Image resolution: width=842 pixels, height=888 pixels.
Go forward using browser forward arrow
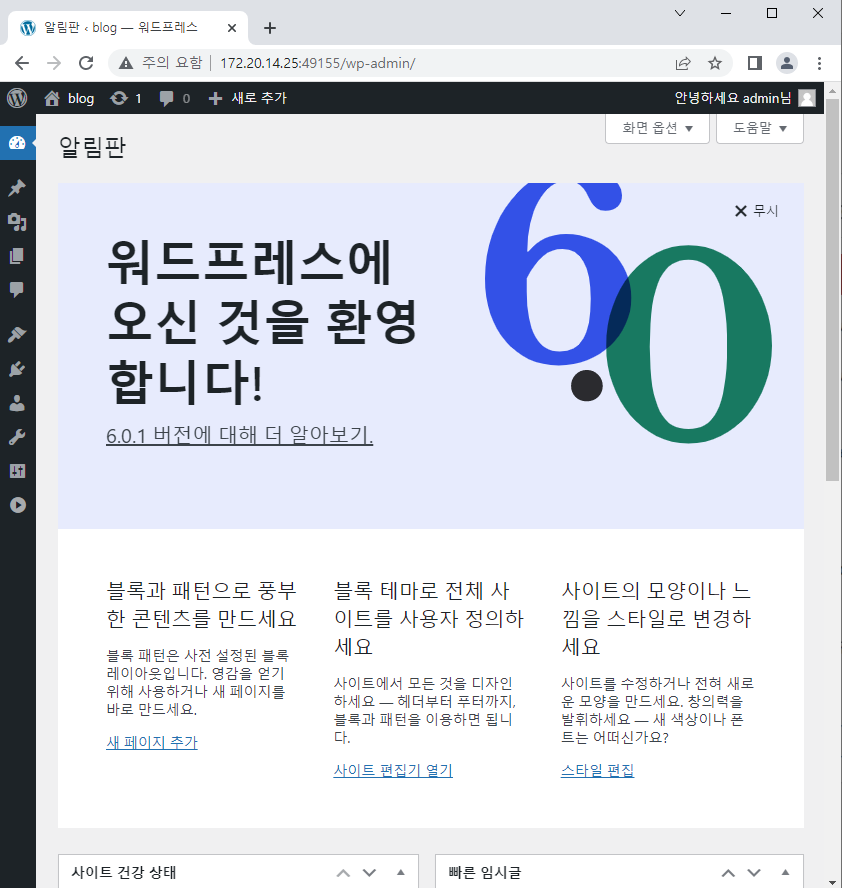tap(54, 63)
